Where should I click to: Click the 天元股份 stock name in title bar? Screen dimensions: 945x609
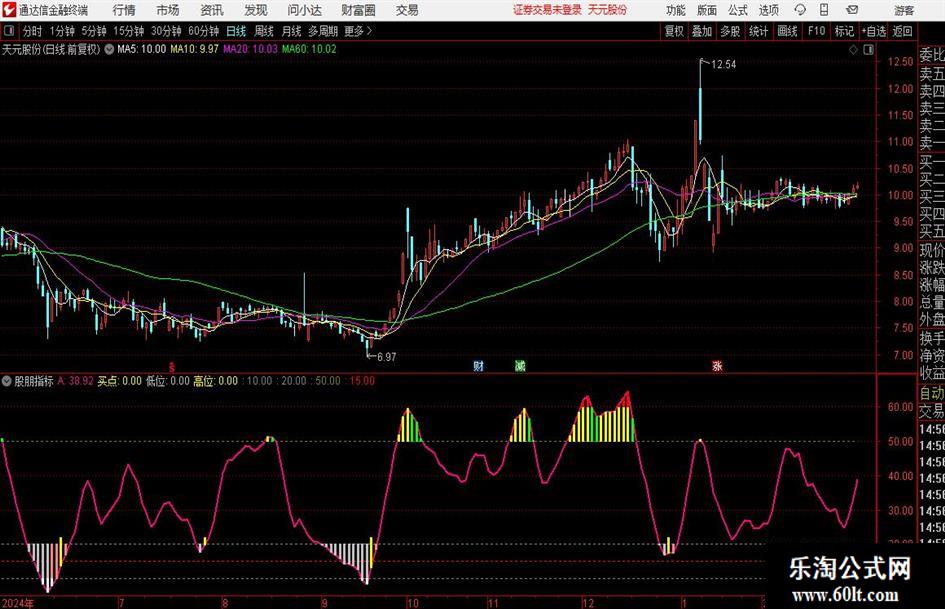[608, 10]
